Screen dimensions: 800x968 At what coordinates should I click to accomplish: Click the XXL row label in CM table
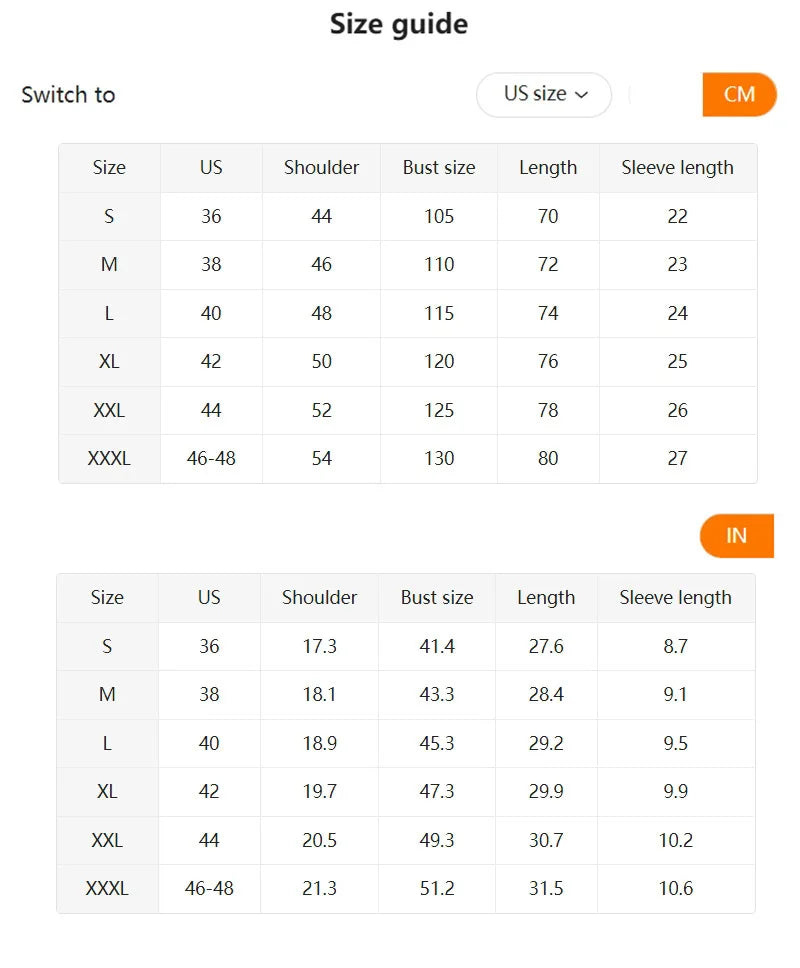pyautogui.click(x=109, y=410)
